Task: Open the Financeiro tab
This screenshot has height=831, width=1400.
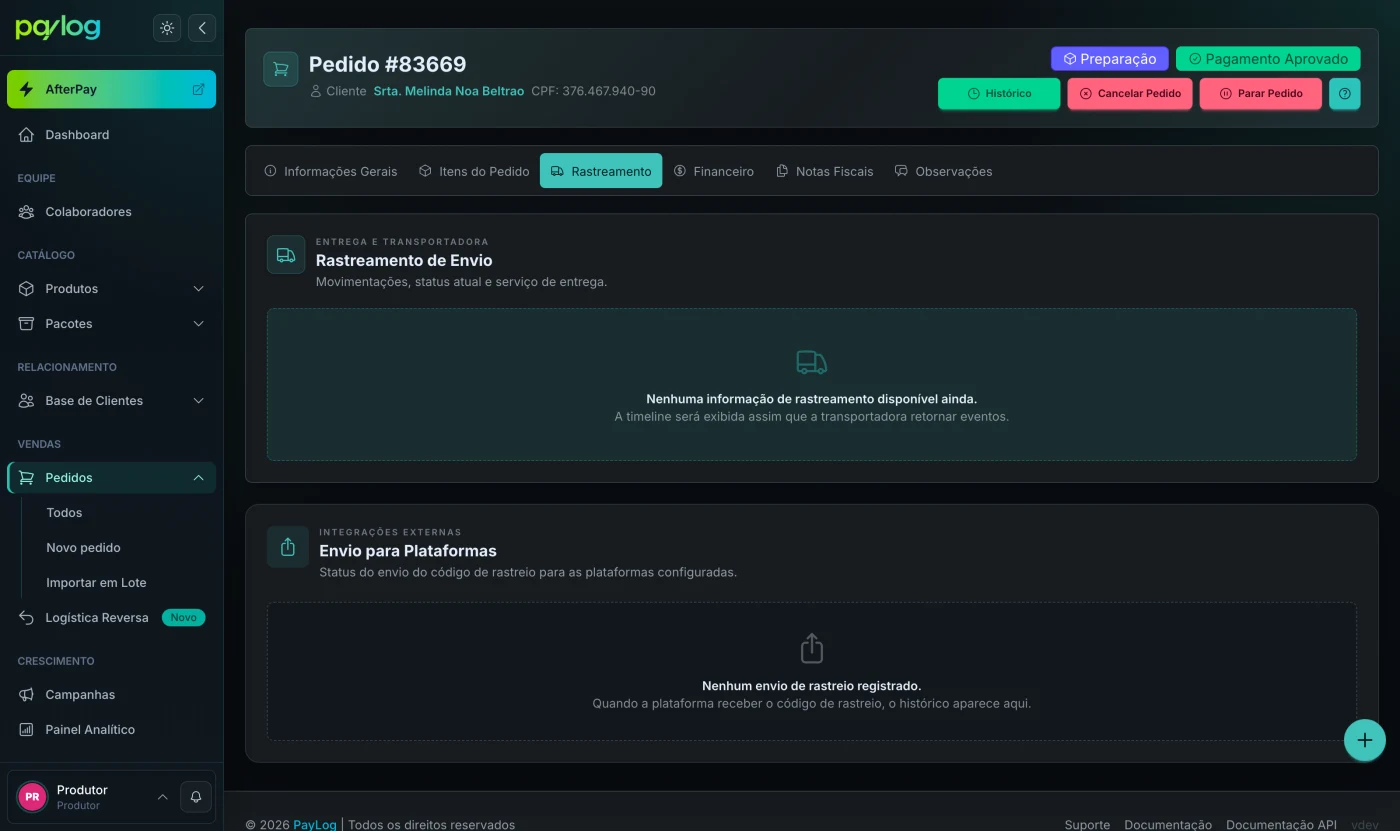Action: 714,171
